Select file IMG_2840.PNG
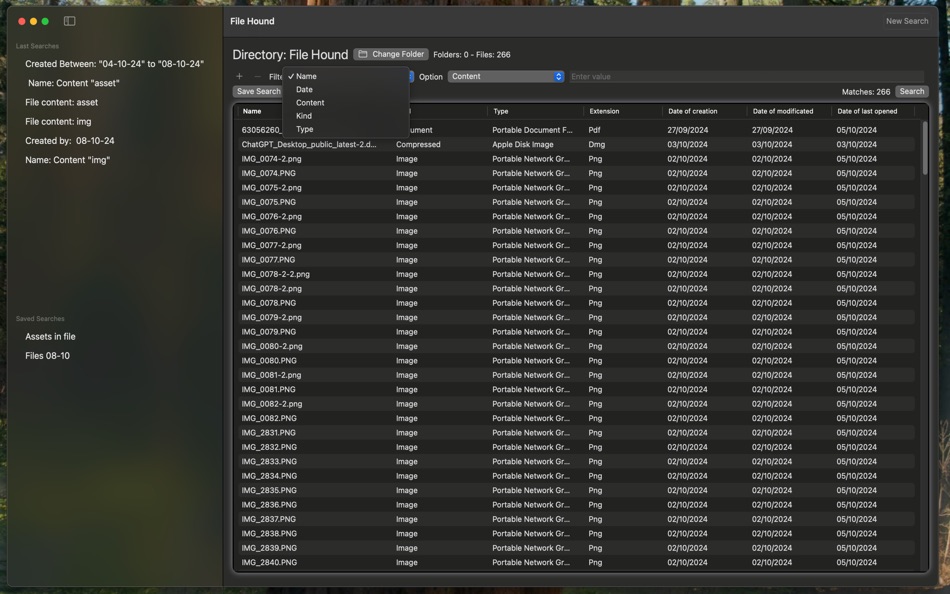The width and height of the screenshot is (950, 594). (x=269, y=562)
